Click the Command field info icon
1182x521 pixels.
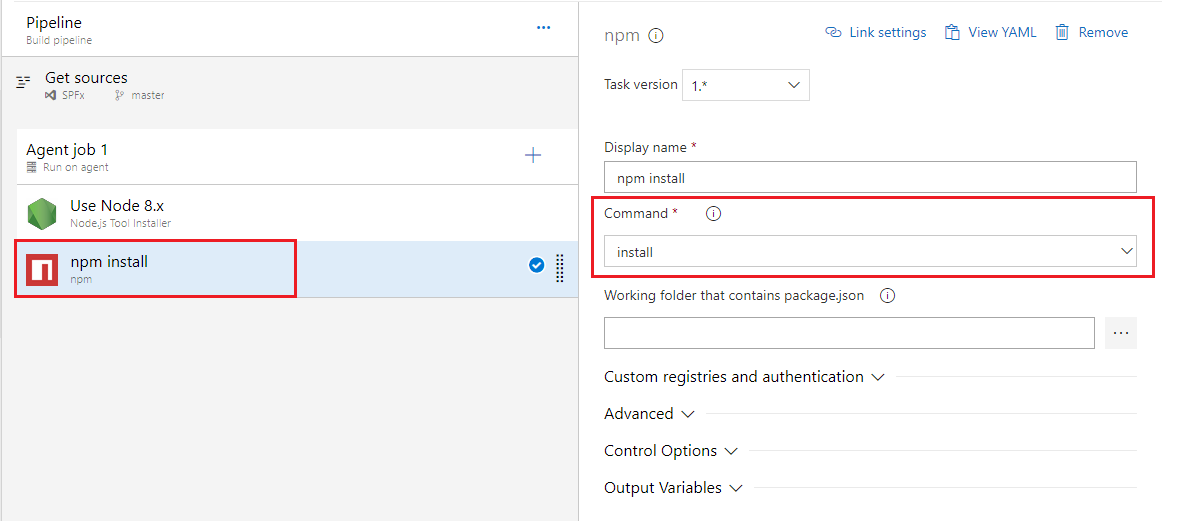[x=713, y=214]
